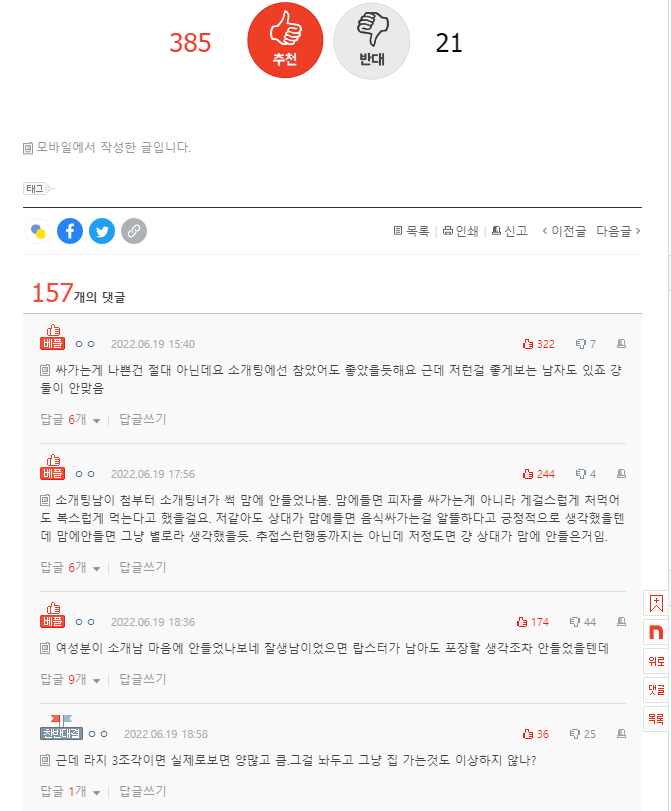Expand 답글 9개 replies list
The height and width of the screenshot is (811, 671).
click(70, 679)
